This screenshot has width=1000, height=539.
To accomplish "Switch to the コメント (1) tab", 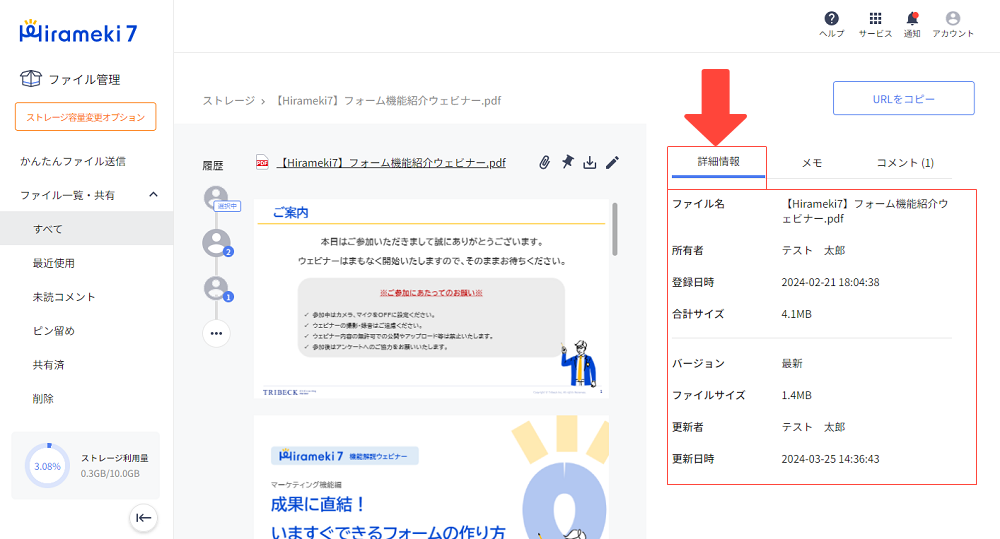I will coord(904,163).
